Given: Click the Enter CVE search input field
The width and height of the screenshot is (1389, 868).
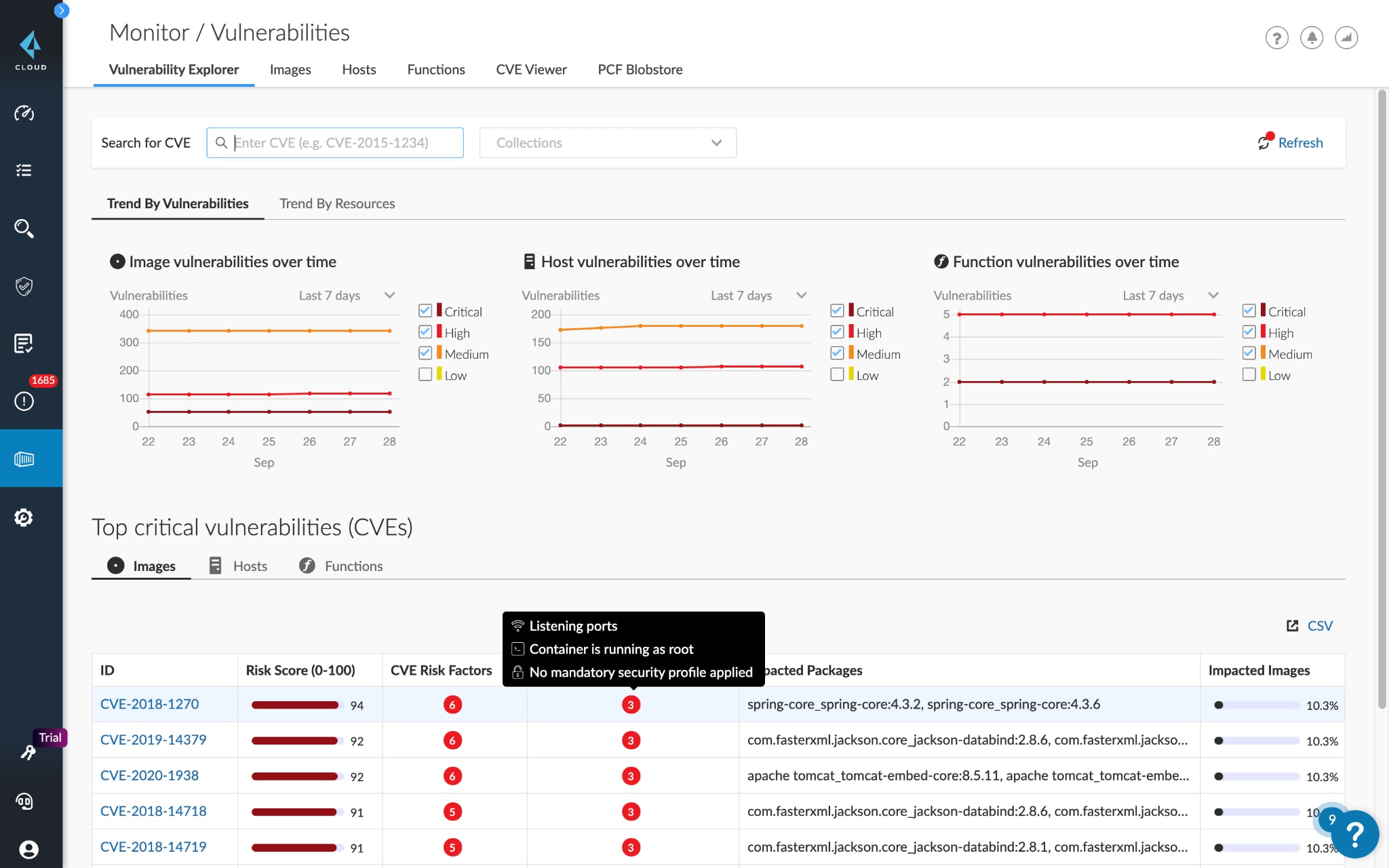Looking at the screenshot, I should click(335, 142).
